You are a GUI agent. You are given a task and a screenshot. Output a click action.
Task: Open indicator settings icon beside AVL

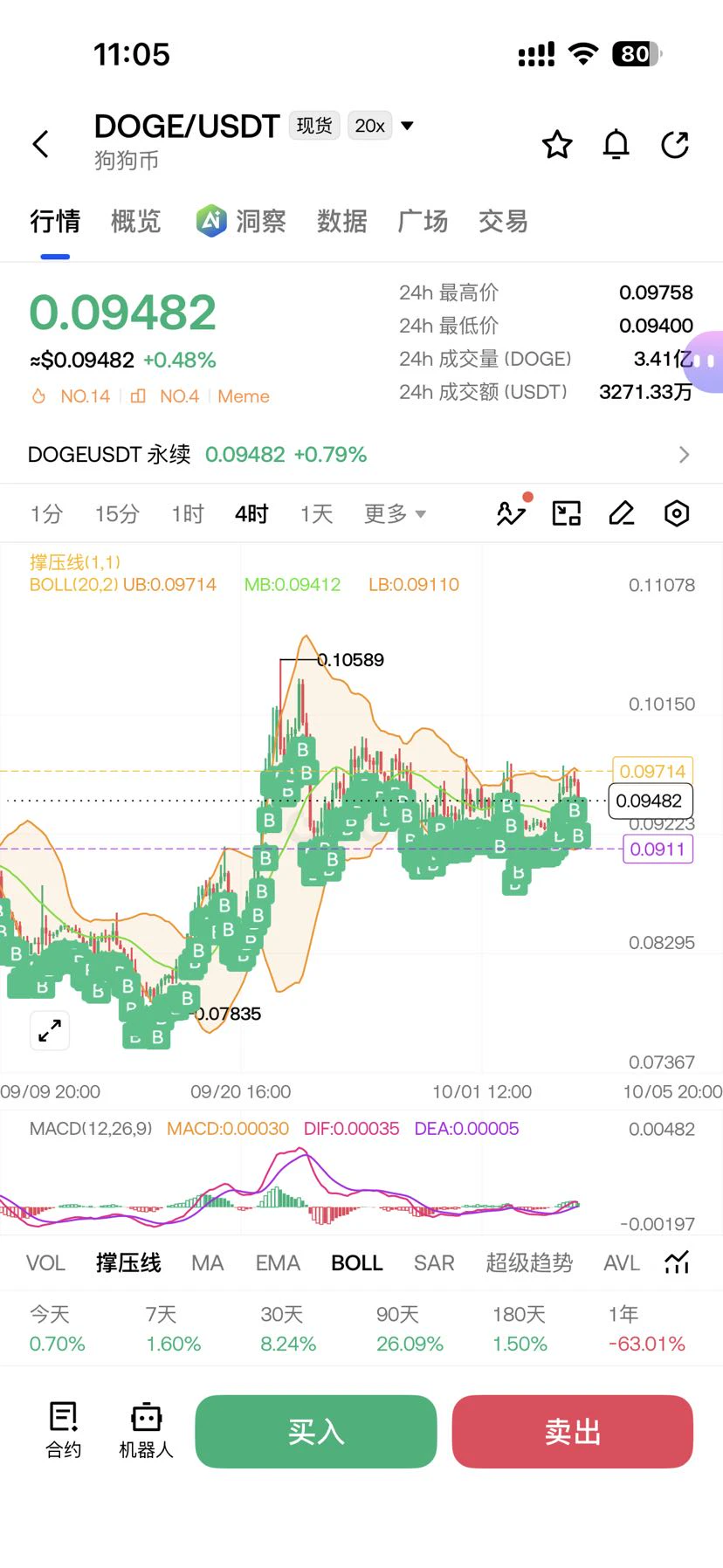677,1262
